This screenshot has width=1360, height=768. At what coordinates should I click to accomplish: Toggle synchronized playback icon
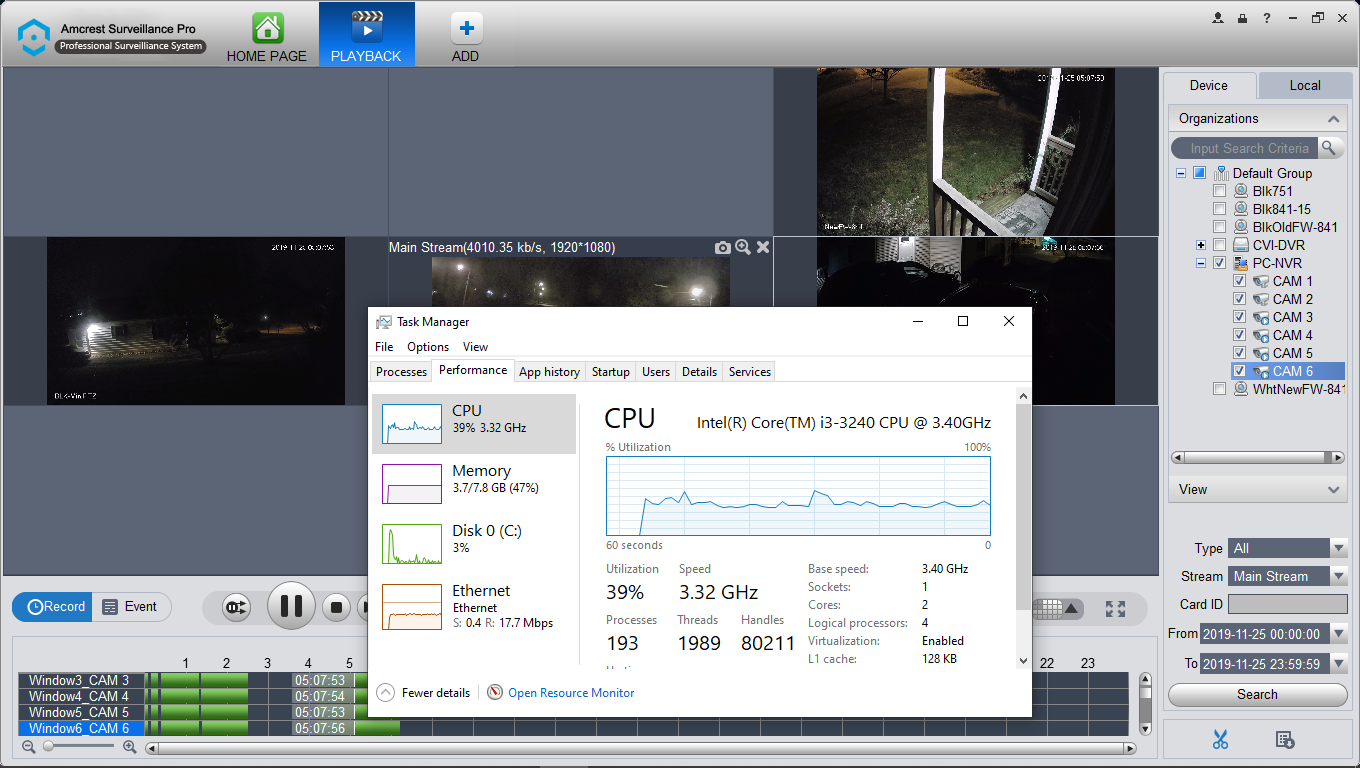pyautogui.click(x=236, y=607)
